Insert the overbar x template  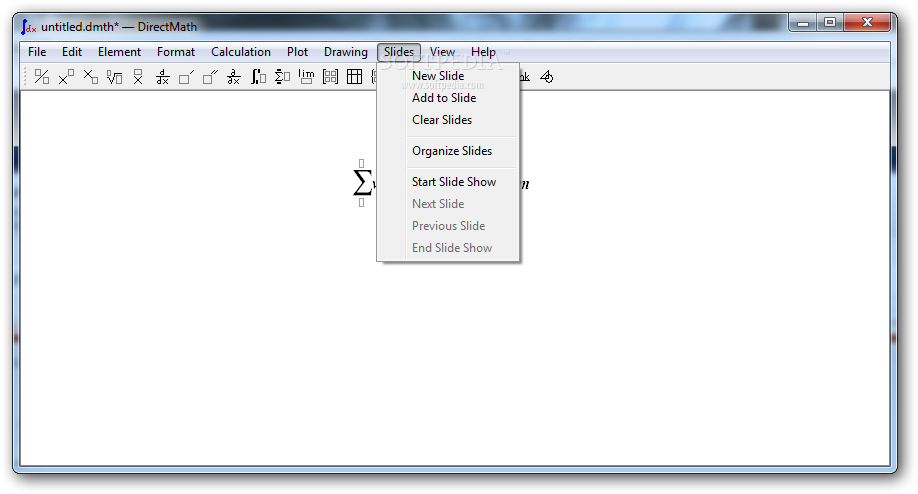click(138, 77)
